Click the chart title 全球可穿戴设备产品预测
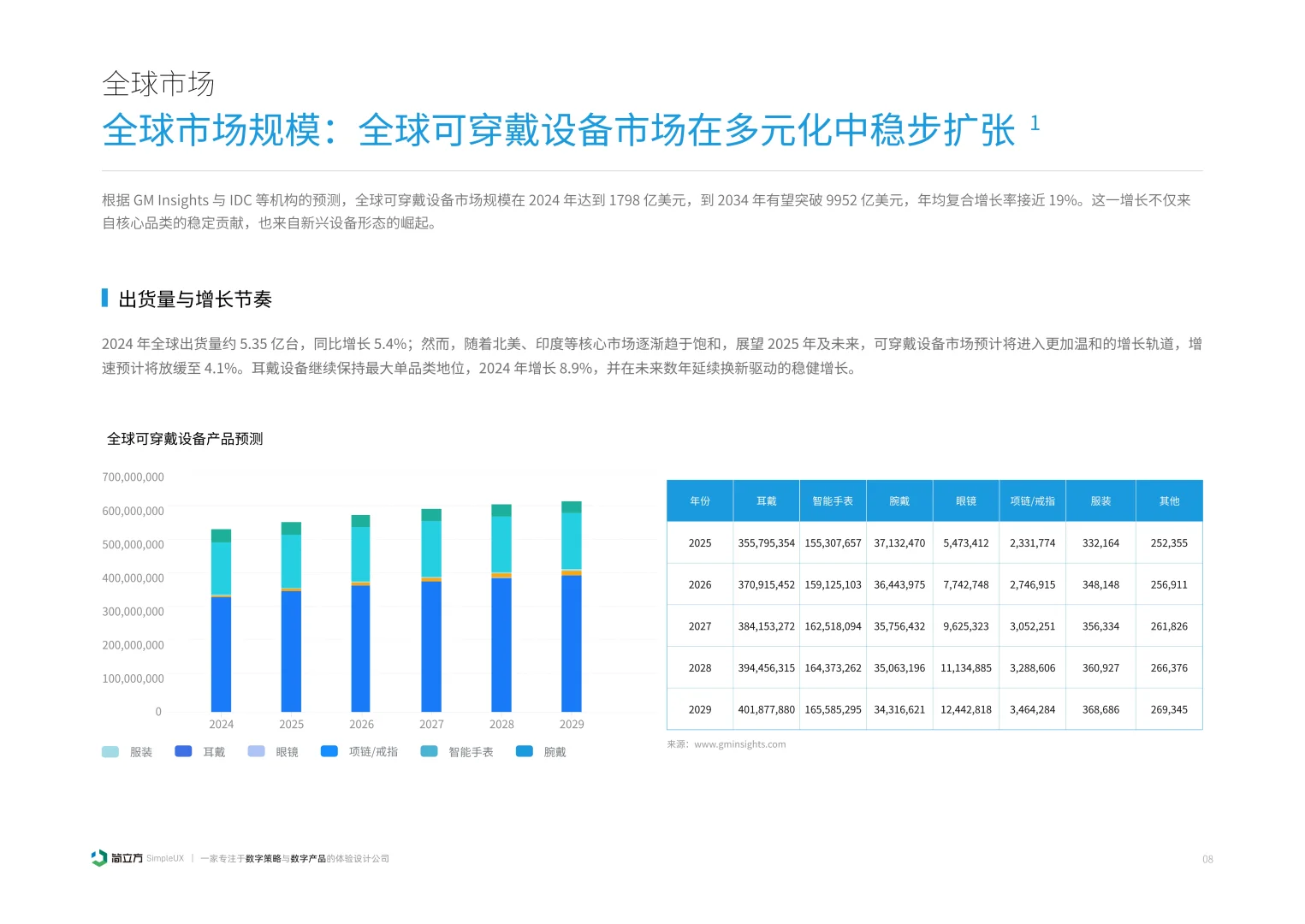The image size is (1305, 924). click(x=185, y=439)
